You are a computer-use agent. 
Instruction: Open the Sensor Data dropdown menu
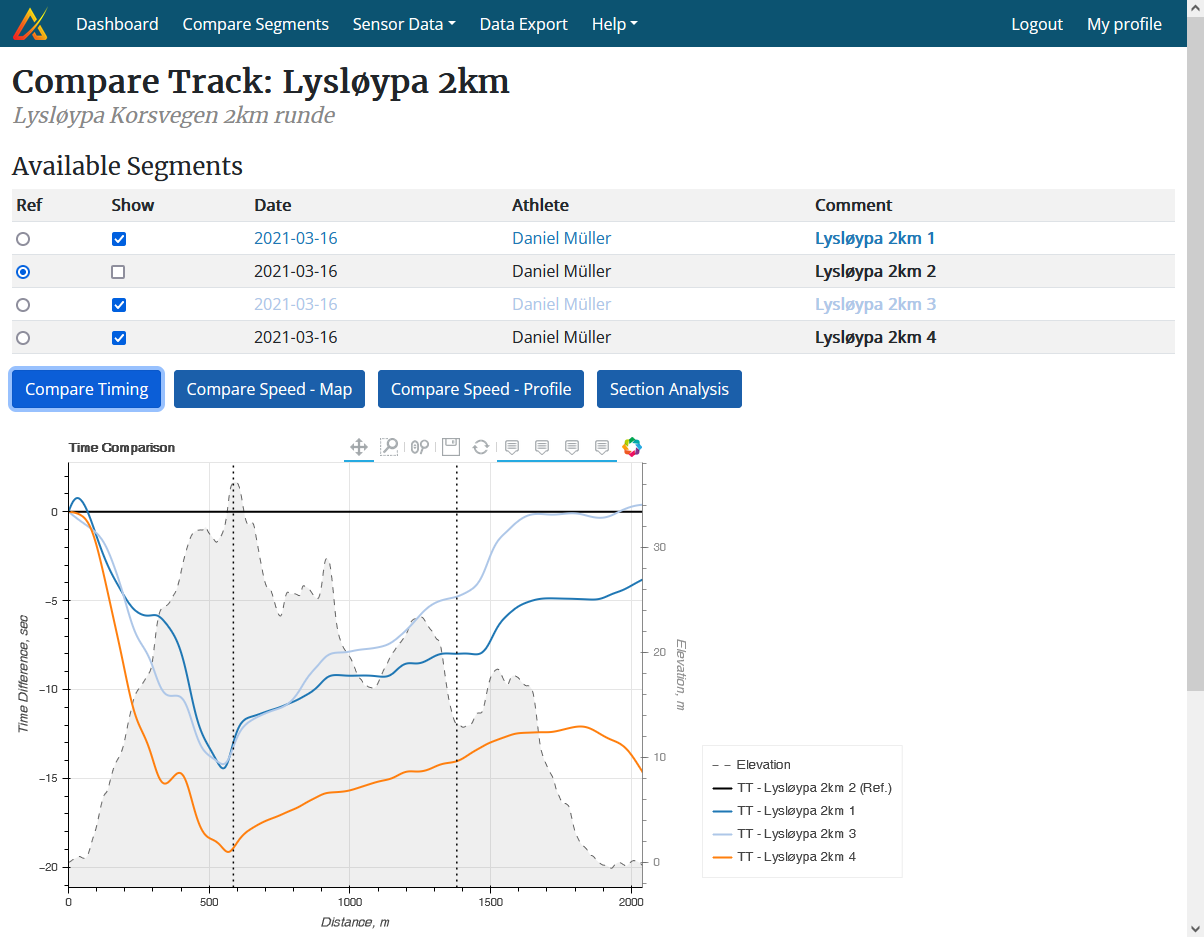tap(404, 23)
